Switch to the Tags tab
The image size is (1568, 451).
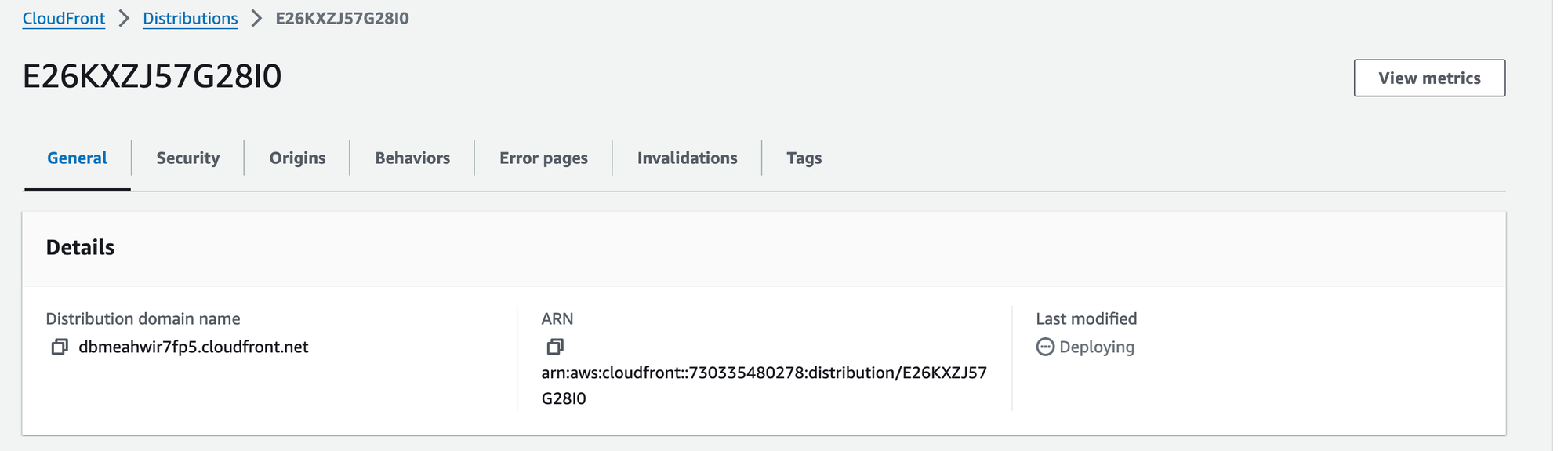tap(804, 158)
